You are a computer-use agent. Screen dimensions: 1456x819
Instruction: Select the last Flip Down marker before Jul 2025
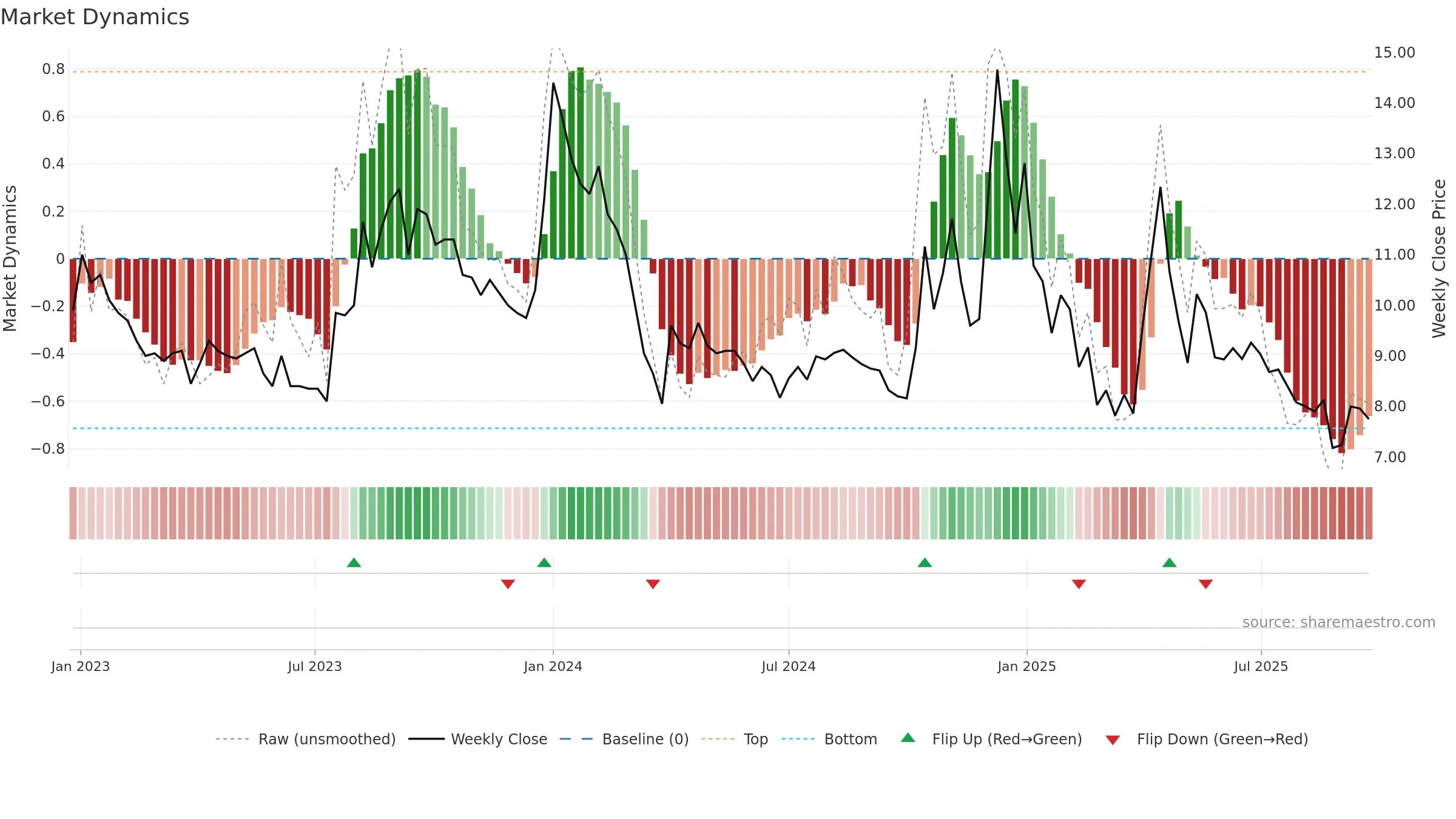[x=1205, y=584]
